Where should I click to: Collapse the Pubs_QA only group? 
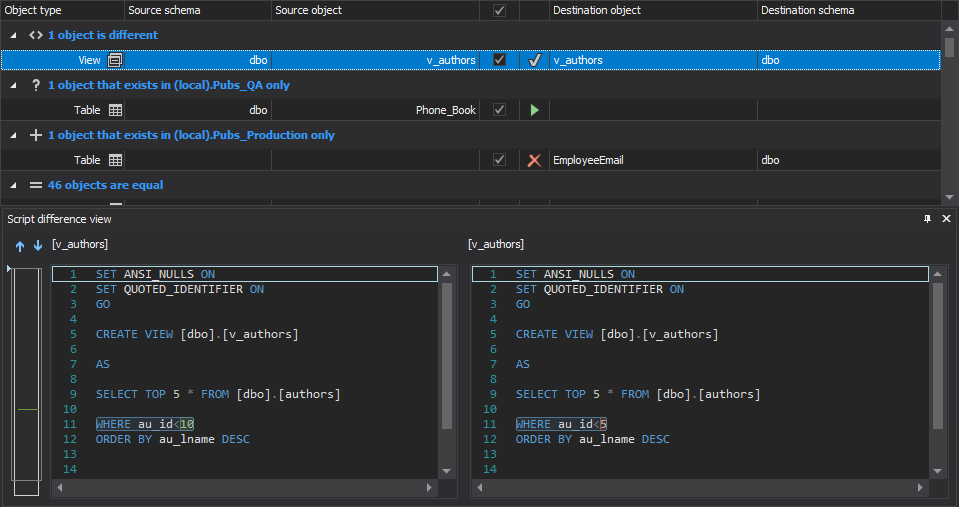pos(14,85)
